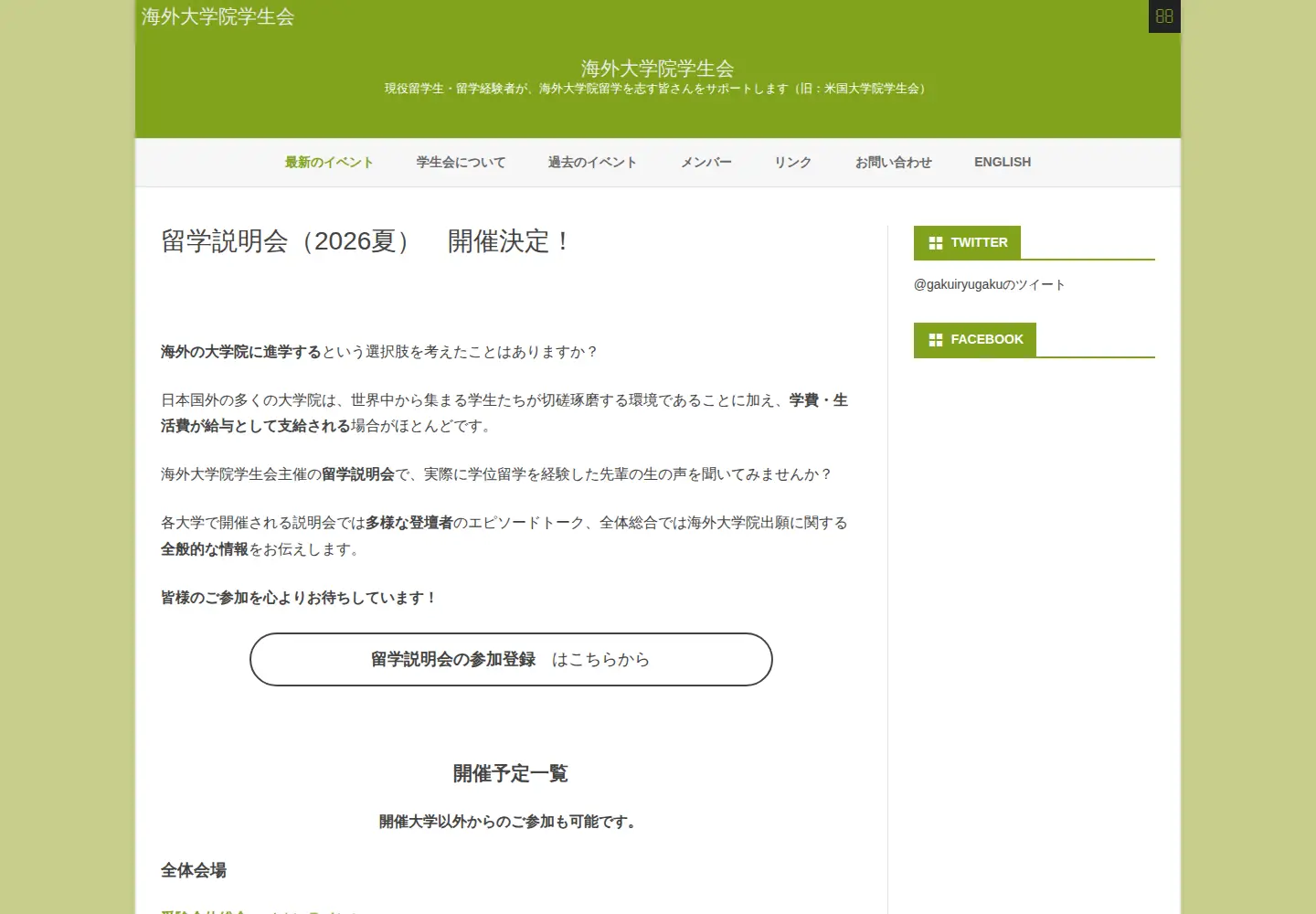Go to the 過去のイベント page

coord(592,163)
